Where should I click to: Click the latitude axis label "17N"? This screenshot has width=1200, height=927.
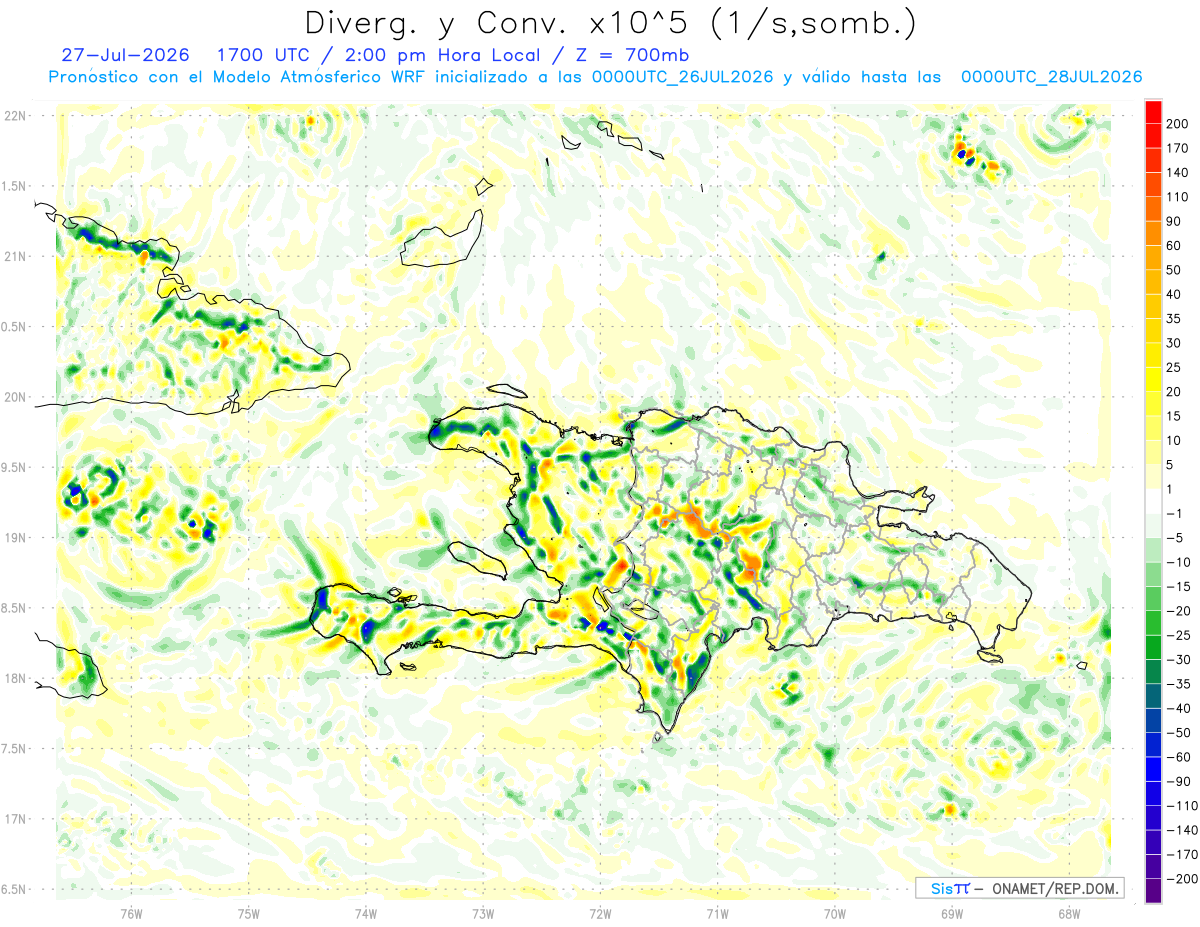(15, 819)
